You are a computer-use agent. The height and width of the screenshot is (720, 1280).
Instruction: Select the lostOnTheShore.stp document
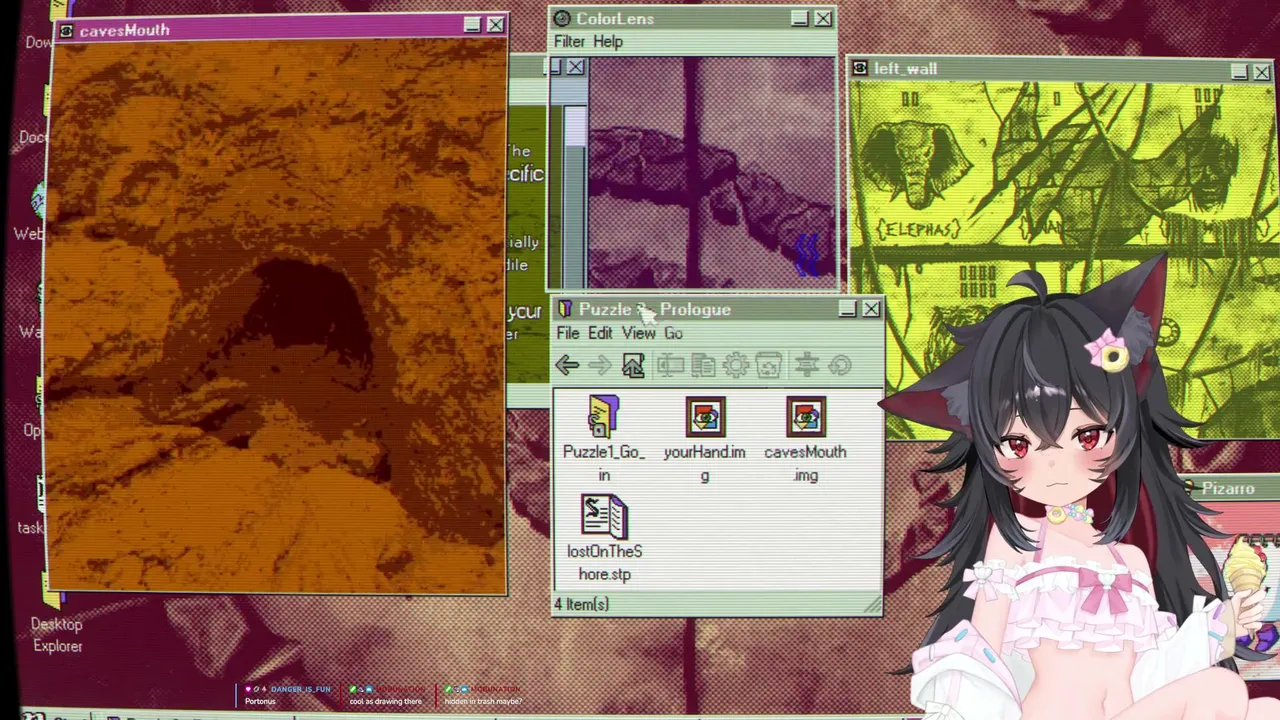point(604,539)
